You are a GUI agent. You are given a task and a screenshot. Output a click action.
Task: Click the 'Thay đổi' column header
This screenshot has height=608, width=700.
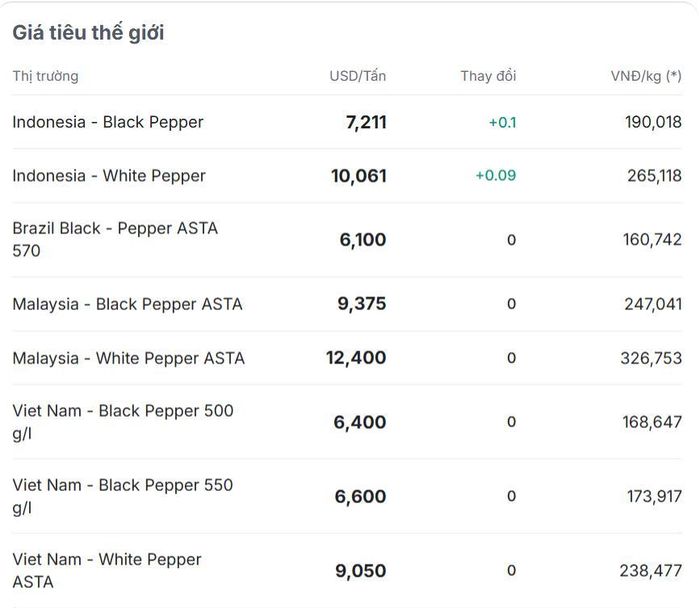[x=488, y=76]
